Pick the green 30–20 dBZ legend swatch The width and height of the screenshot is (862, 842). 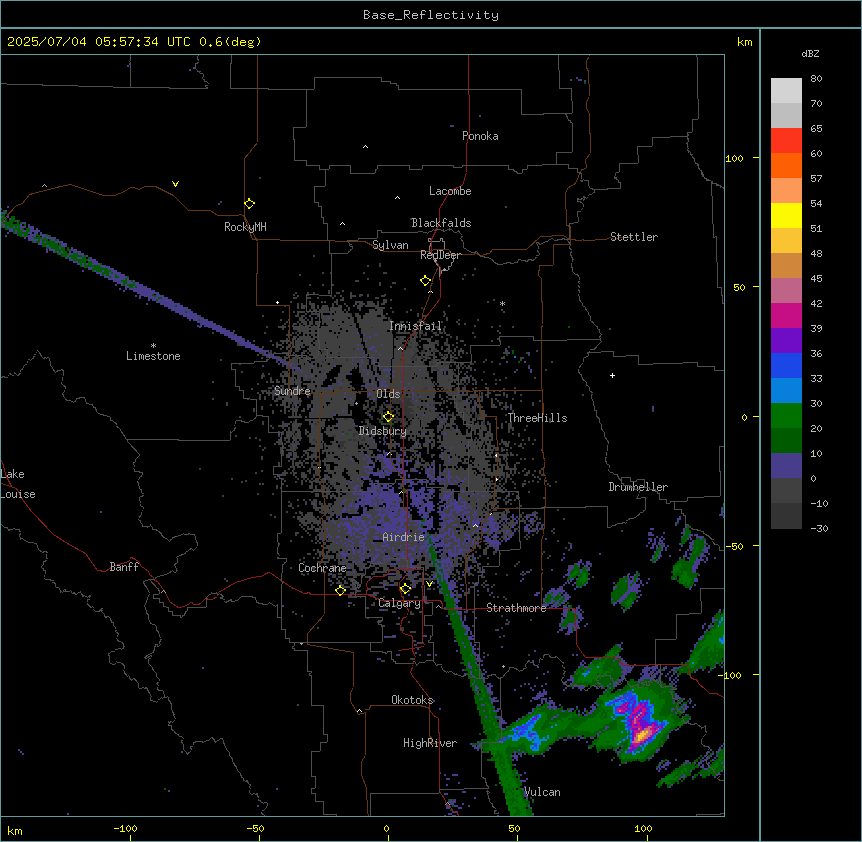point(786,416)
